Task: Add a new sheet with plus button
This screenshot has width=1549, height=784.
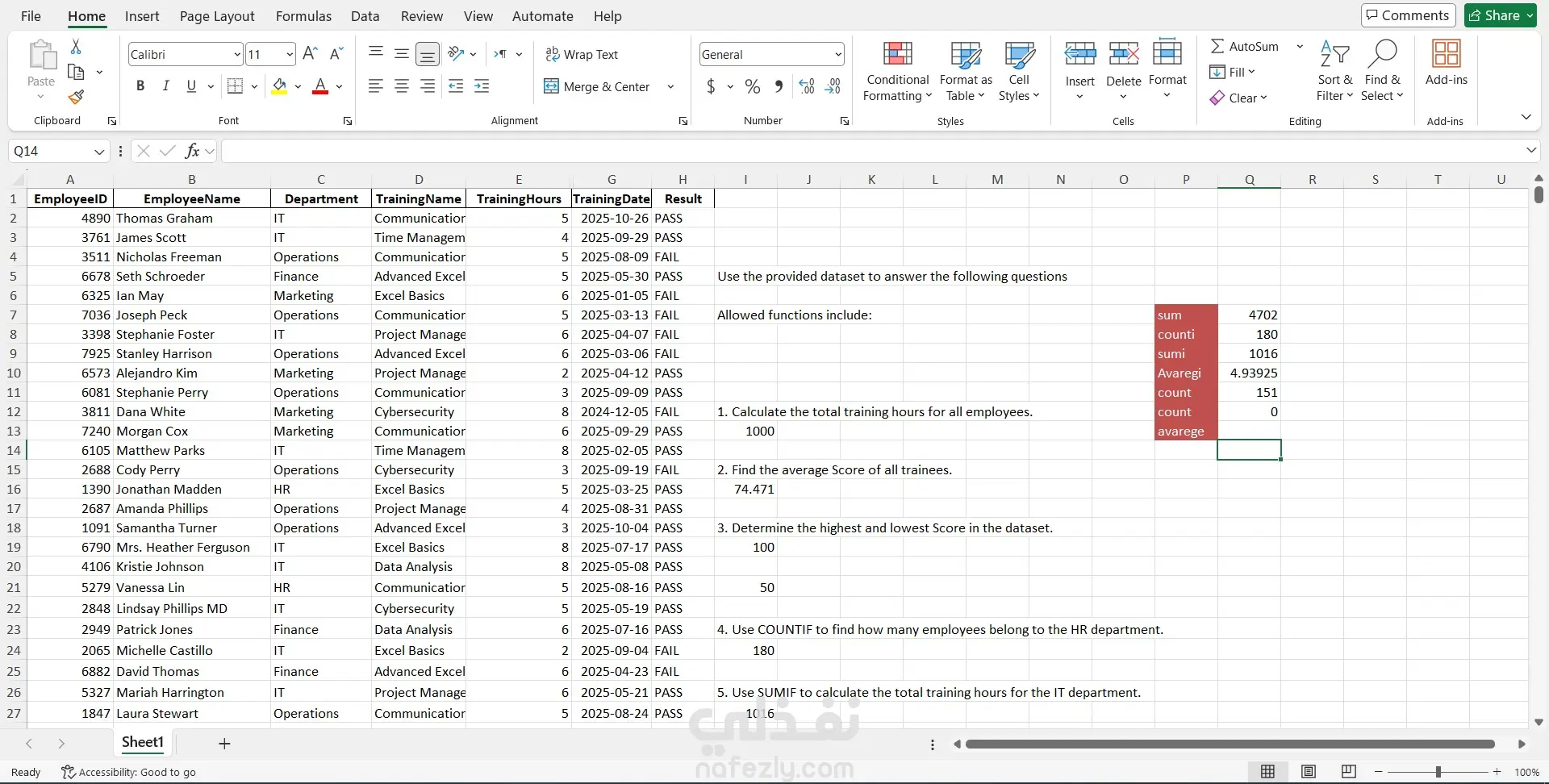Action: point(224,744)
